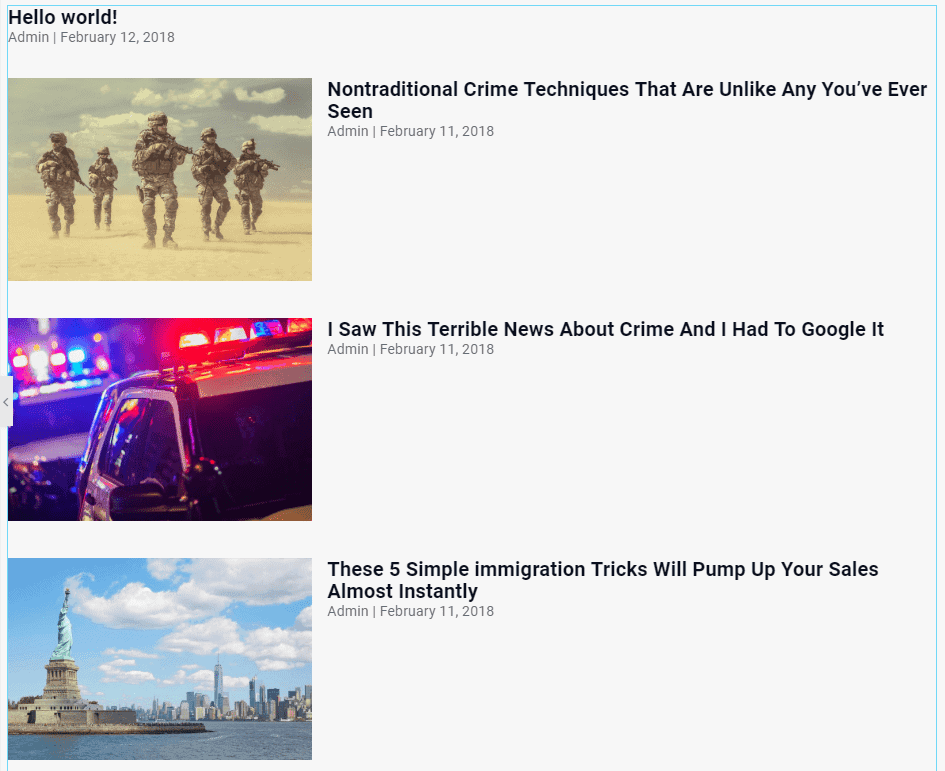Screen dimensions: 945x771
Task: Open I Saw This Terrible News article
Action: tap(605, 329)
